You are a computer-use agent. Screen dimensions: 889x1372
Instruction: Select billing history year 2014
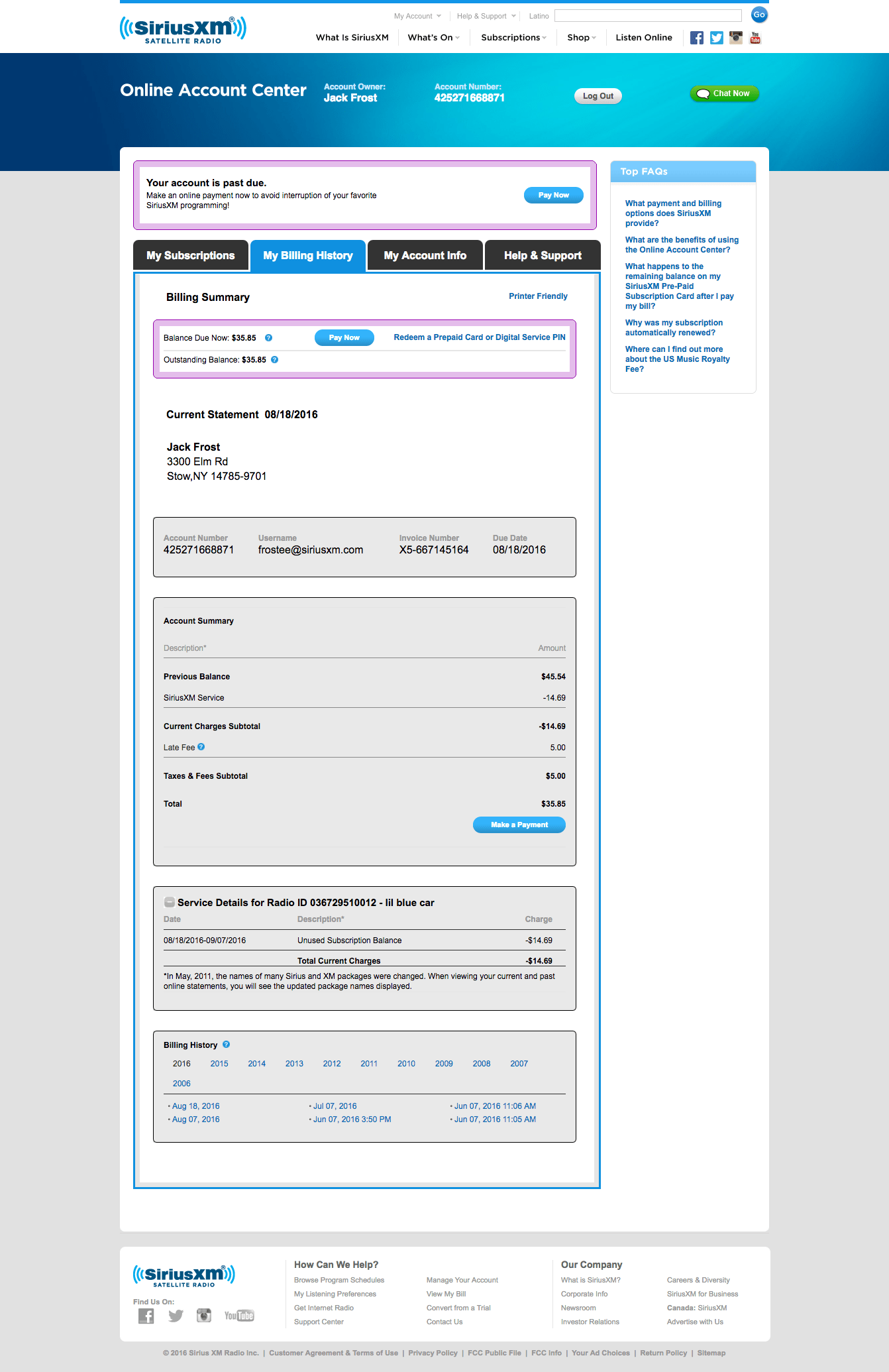click(x=257, y=1064)
